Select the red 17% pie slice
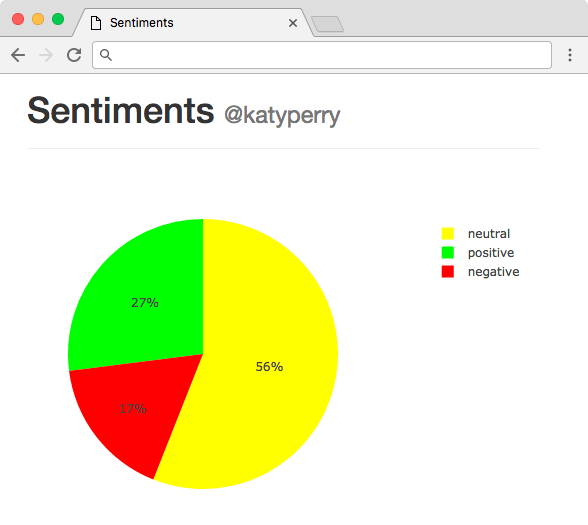Viewport: 588px width, 525px height. point(135,409)
